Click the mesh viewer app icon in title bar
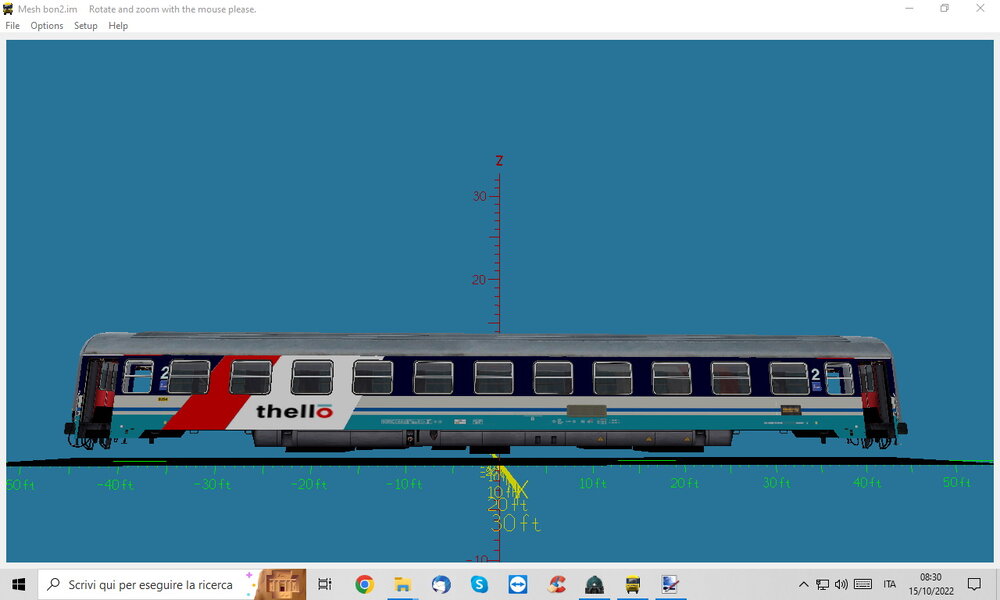 (x=8, y=9)
